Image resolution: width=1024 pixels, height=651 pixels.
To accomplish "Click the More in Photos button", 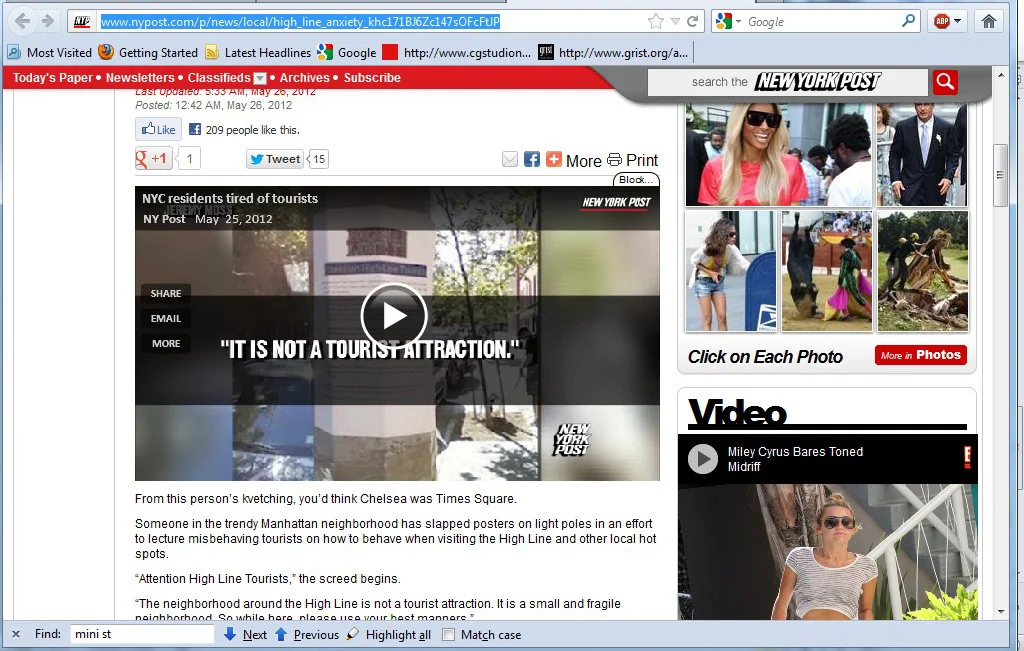I will coord(921,355).
